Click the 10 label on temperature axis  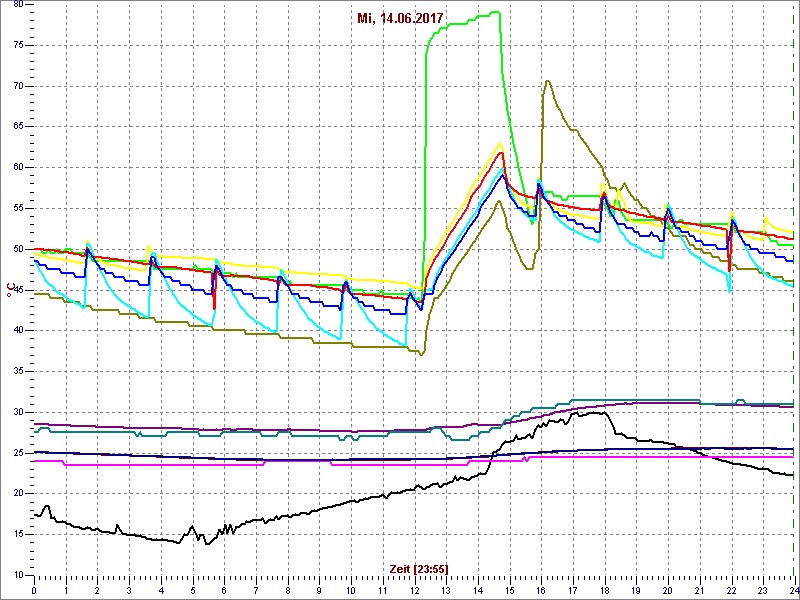click(17, 575)
